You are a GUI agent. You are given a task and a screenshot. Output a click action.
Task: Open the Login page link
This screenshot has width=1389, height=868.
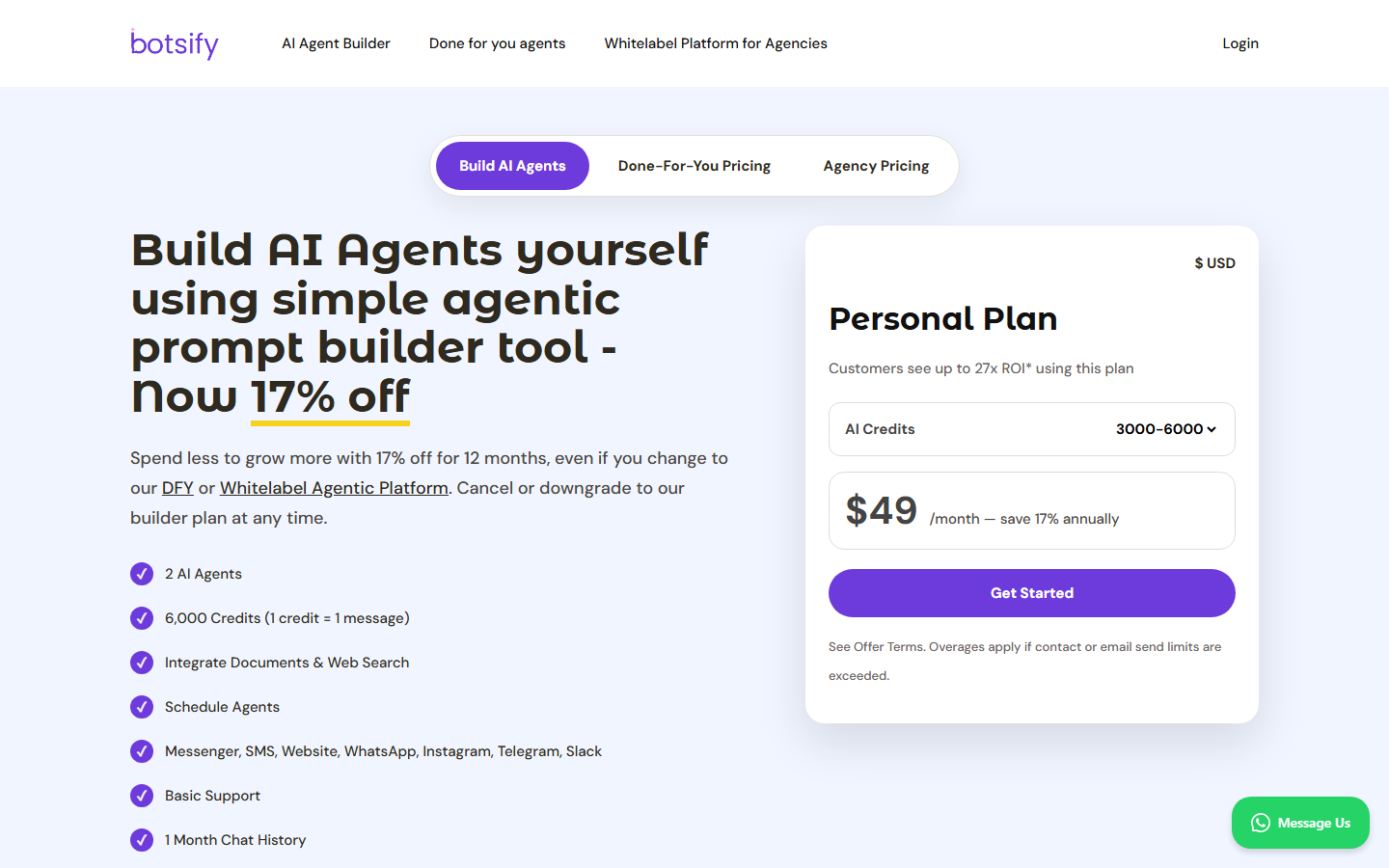(x=1240, y=43)
